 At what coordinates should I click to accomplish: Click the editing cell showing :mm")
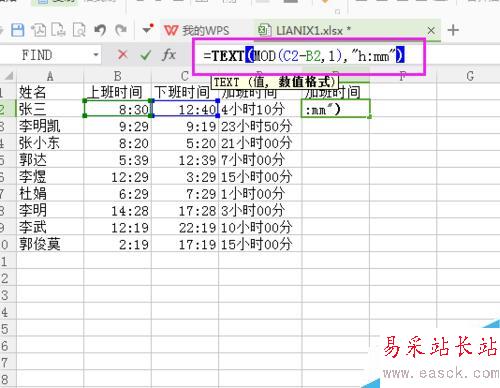(x=336, y=109)
